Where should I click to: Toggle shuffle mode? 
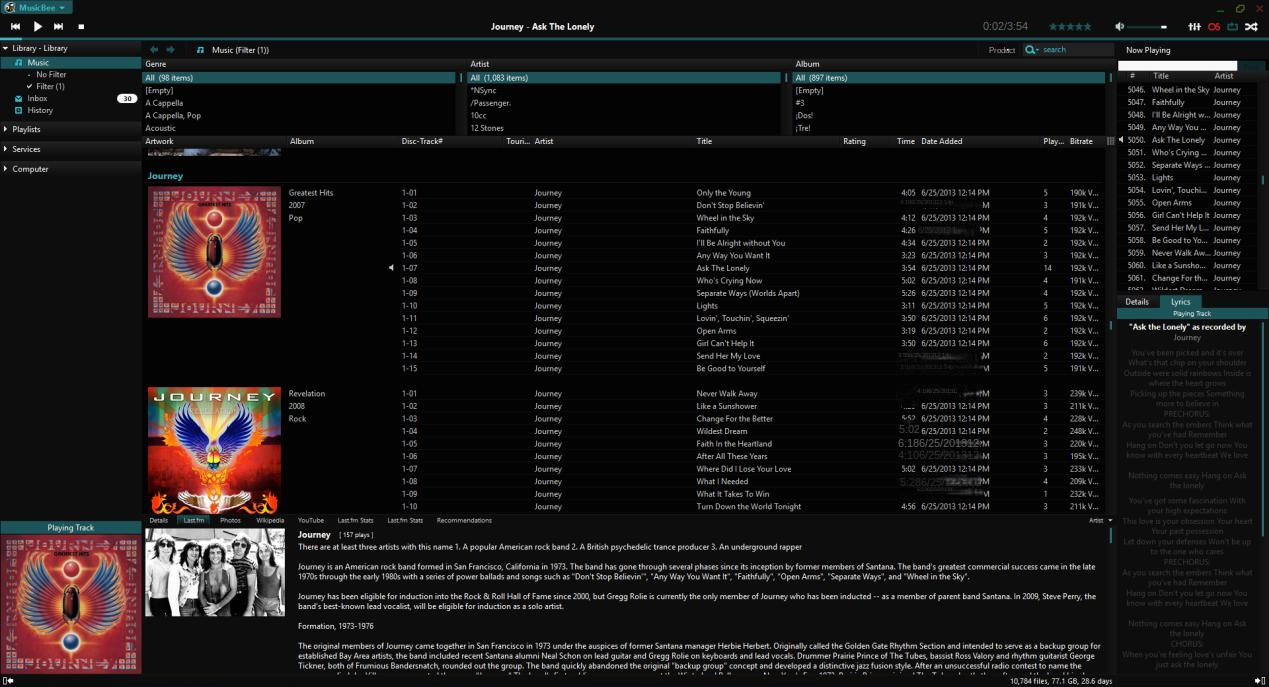(x=1251, y=26)
